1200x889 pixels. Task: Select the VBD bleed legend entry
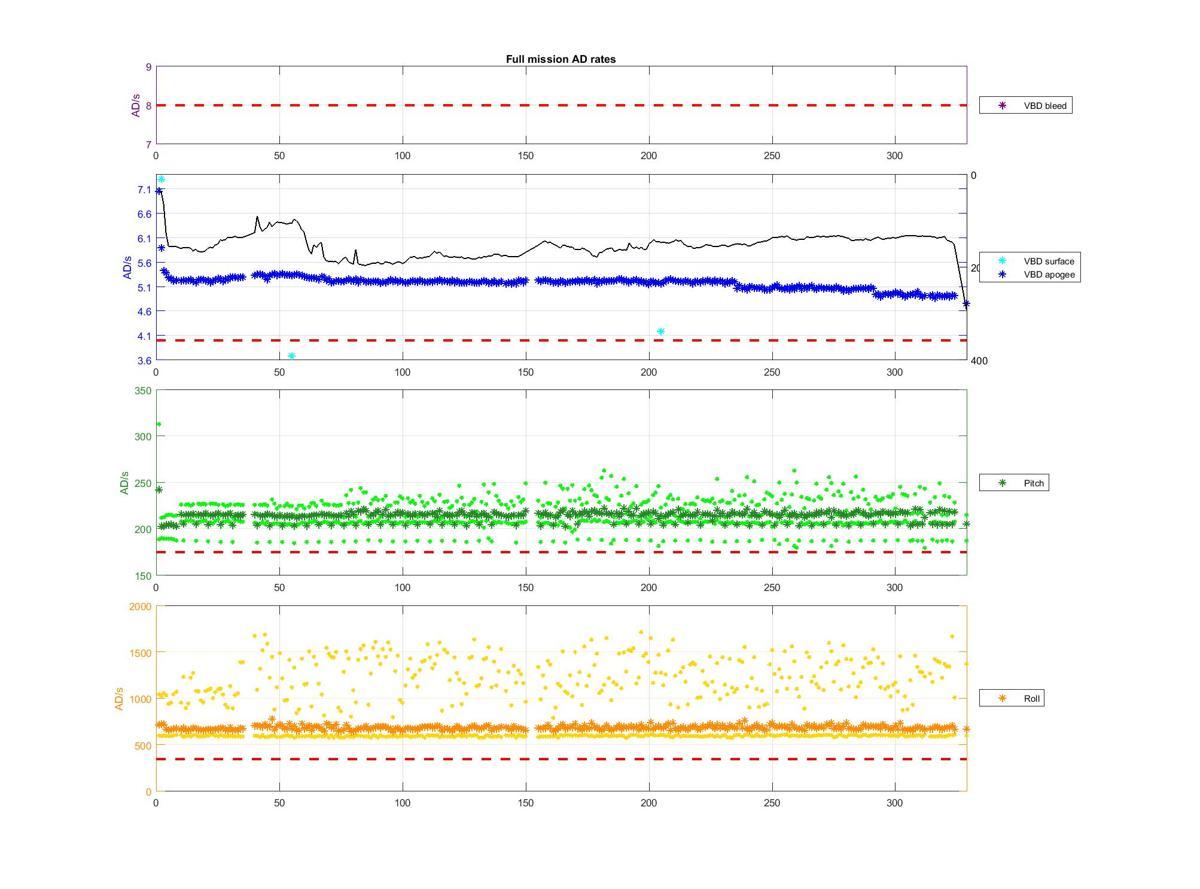tap(1027, 105)
